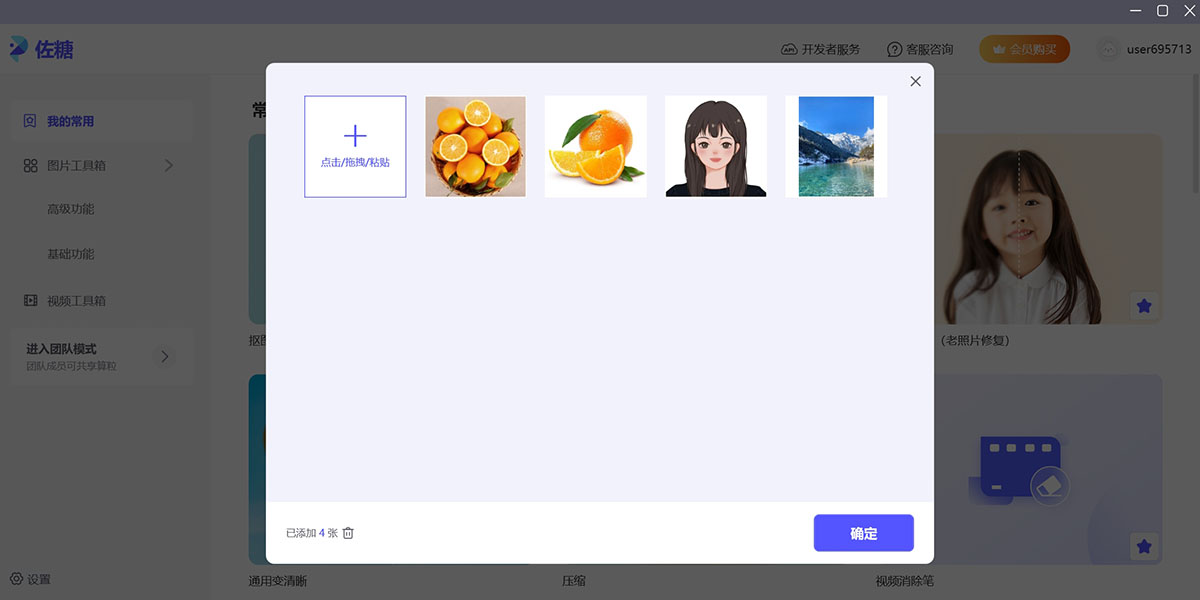Click the trash icon to clear added images
Viewport: 1200px width, 600px height.
click(x=348, y=533)
